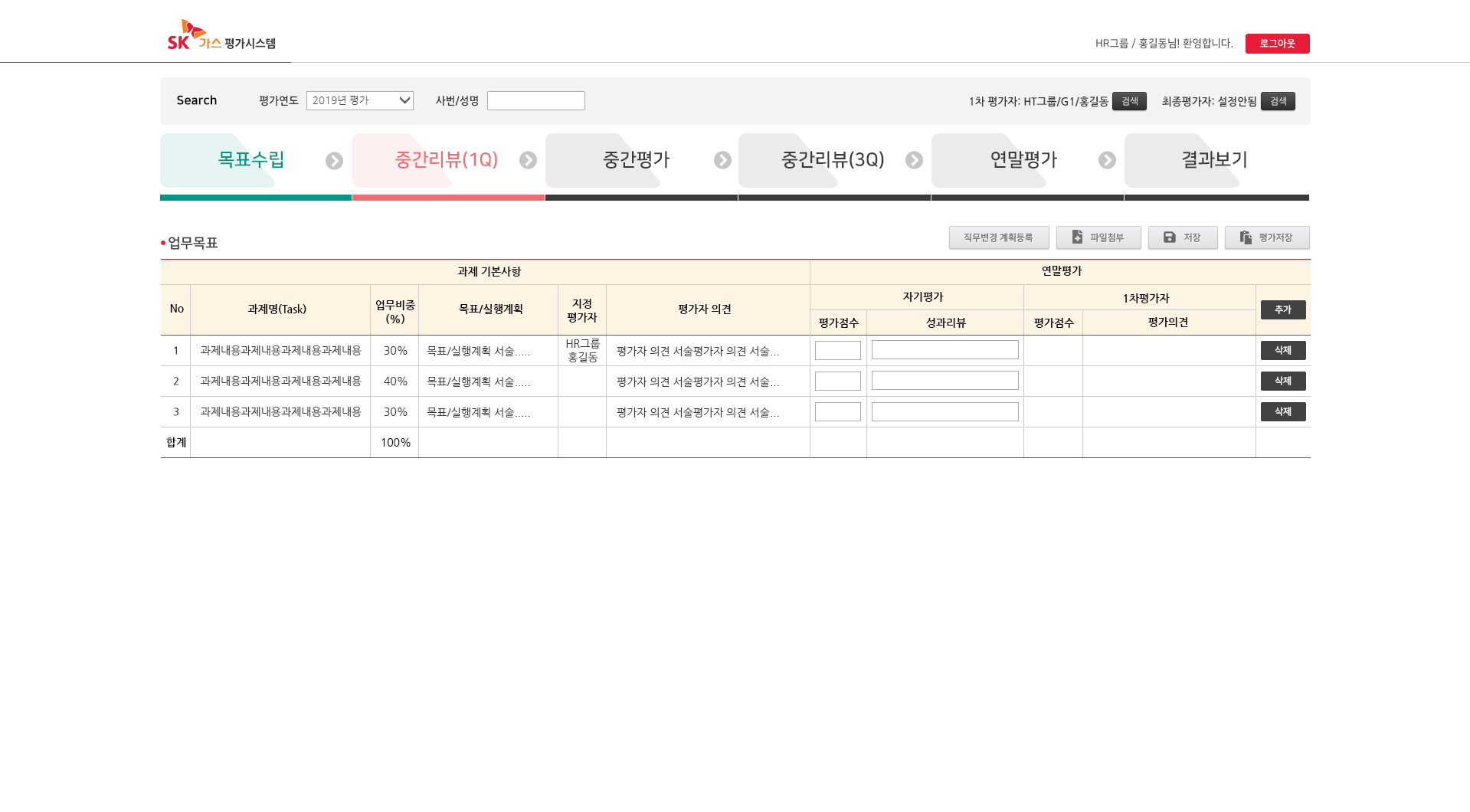Select the 연말평가 tab
Image resolution: width=1470 pixels, height=812 pixels.
click(1023, 160)
